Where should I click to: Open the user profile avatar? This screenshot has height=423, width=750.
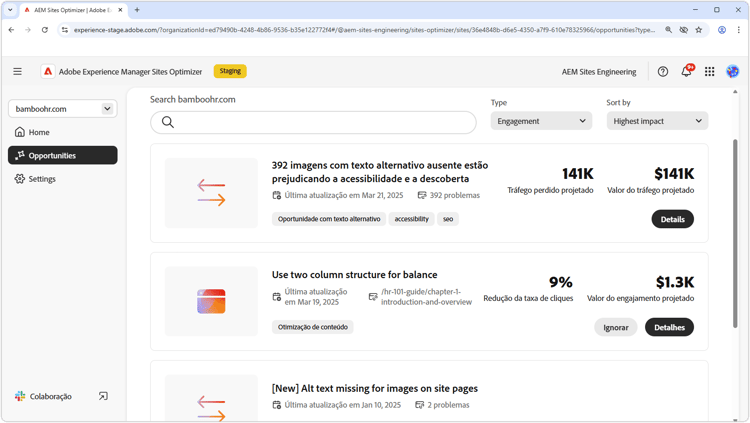732,72
